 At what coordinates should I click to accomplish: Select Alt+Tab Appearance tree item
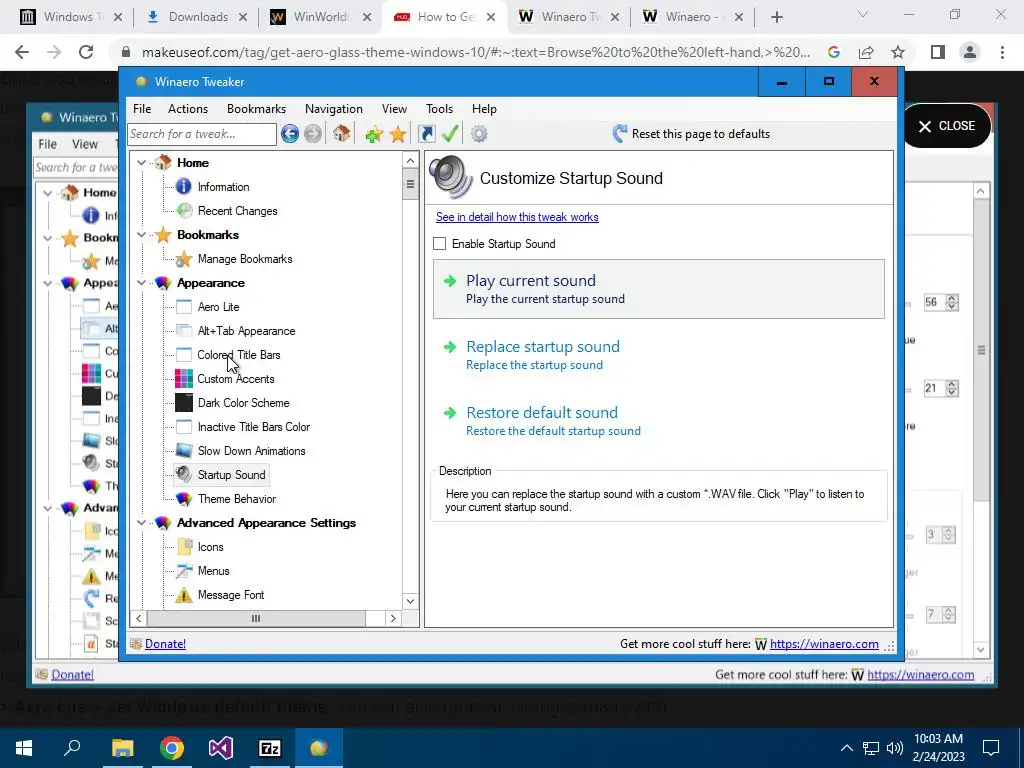coord(246,331)
